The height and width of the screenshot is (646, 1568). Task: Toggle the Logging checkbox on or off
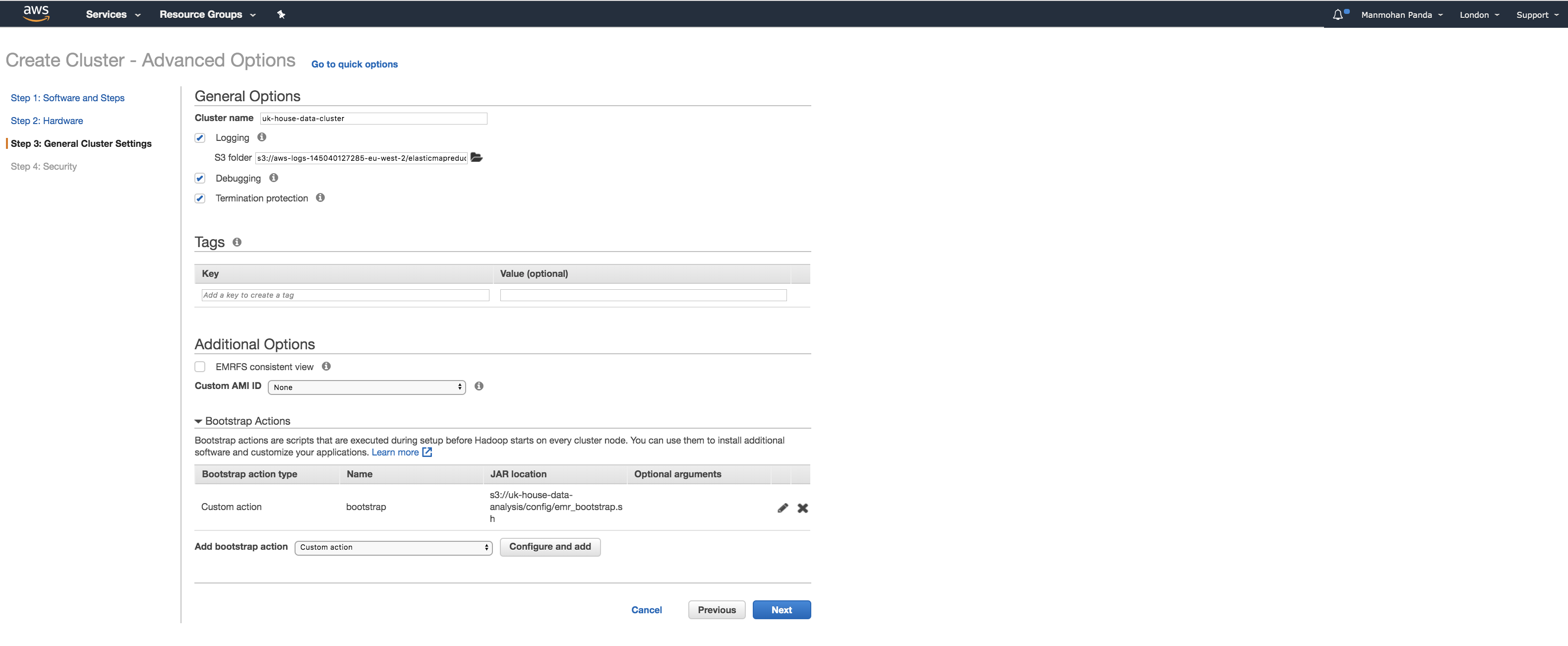click(x=200, y=137)
